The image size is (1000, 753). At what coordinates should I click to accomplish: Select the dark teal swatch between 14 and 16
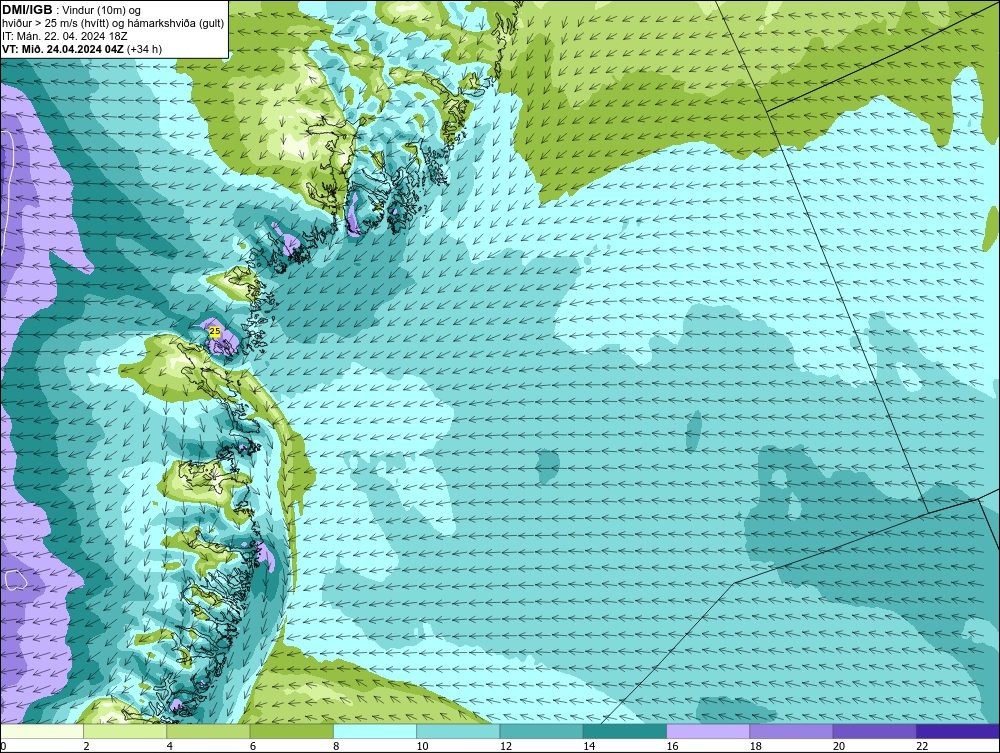624,731
